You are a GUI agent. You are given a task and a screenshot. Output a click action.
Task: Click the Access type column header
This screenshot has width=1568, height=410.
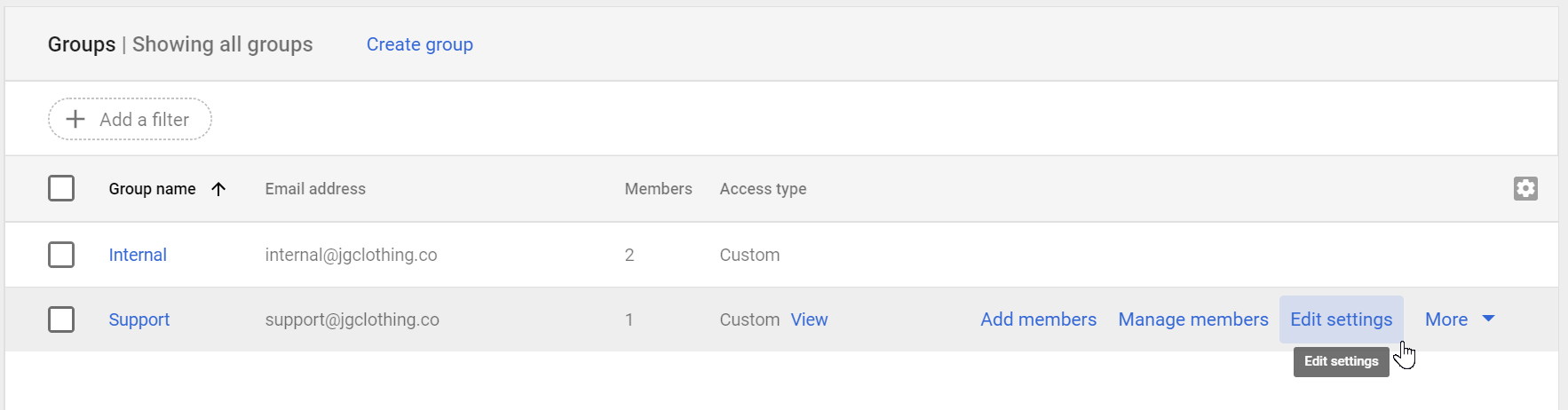click(x=763, y=189)
